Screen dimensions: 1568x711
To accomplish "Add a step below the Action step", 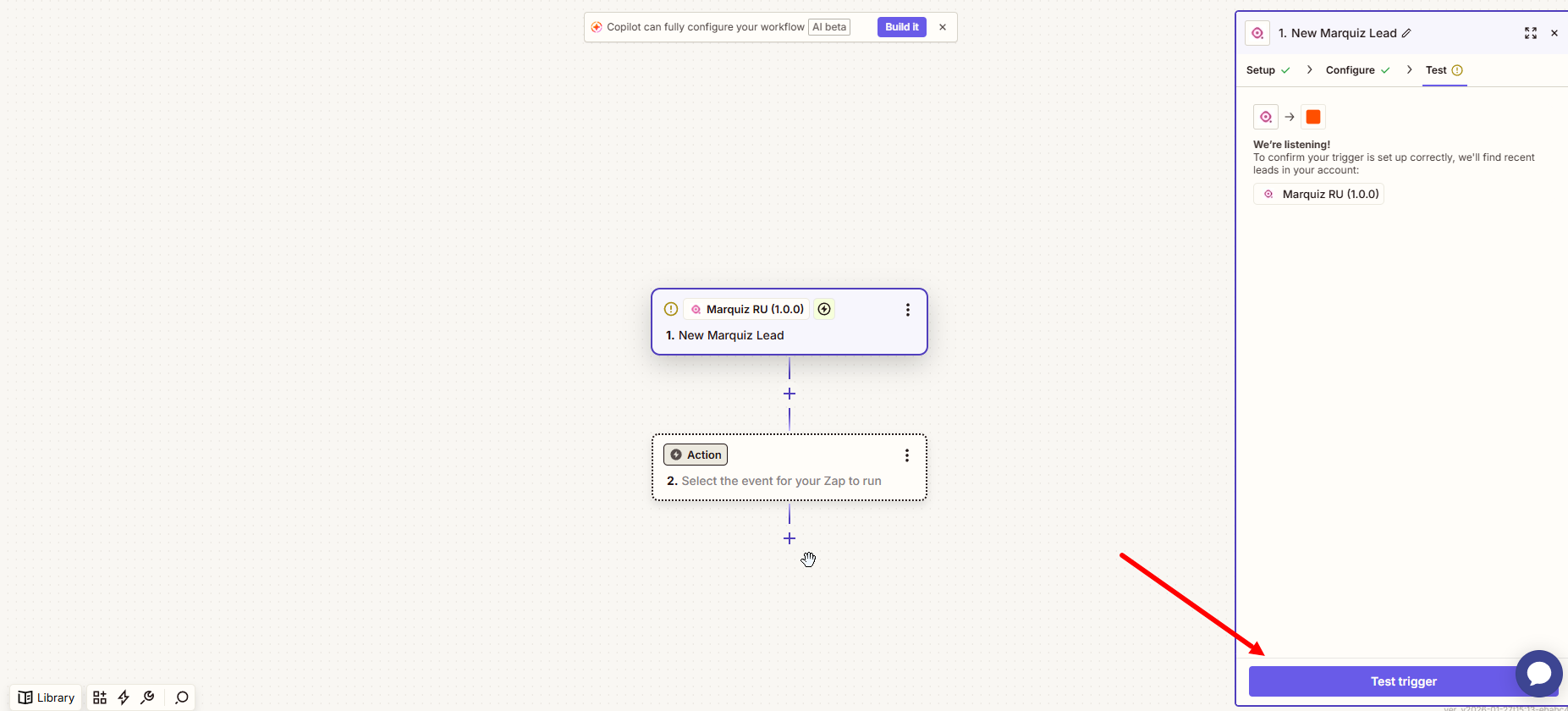I will [790, 538].
